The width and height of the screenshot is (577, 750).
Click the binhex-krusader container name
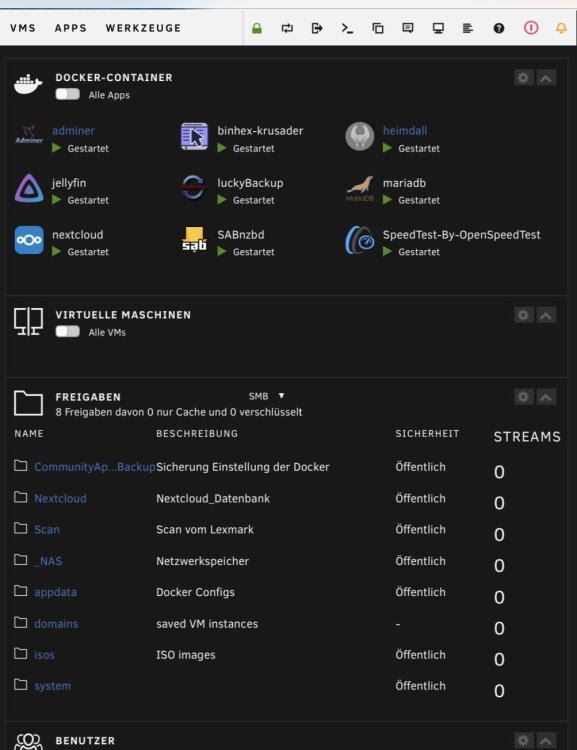point(260,131)
